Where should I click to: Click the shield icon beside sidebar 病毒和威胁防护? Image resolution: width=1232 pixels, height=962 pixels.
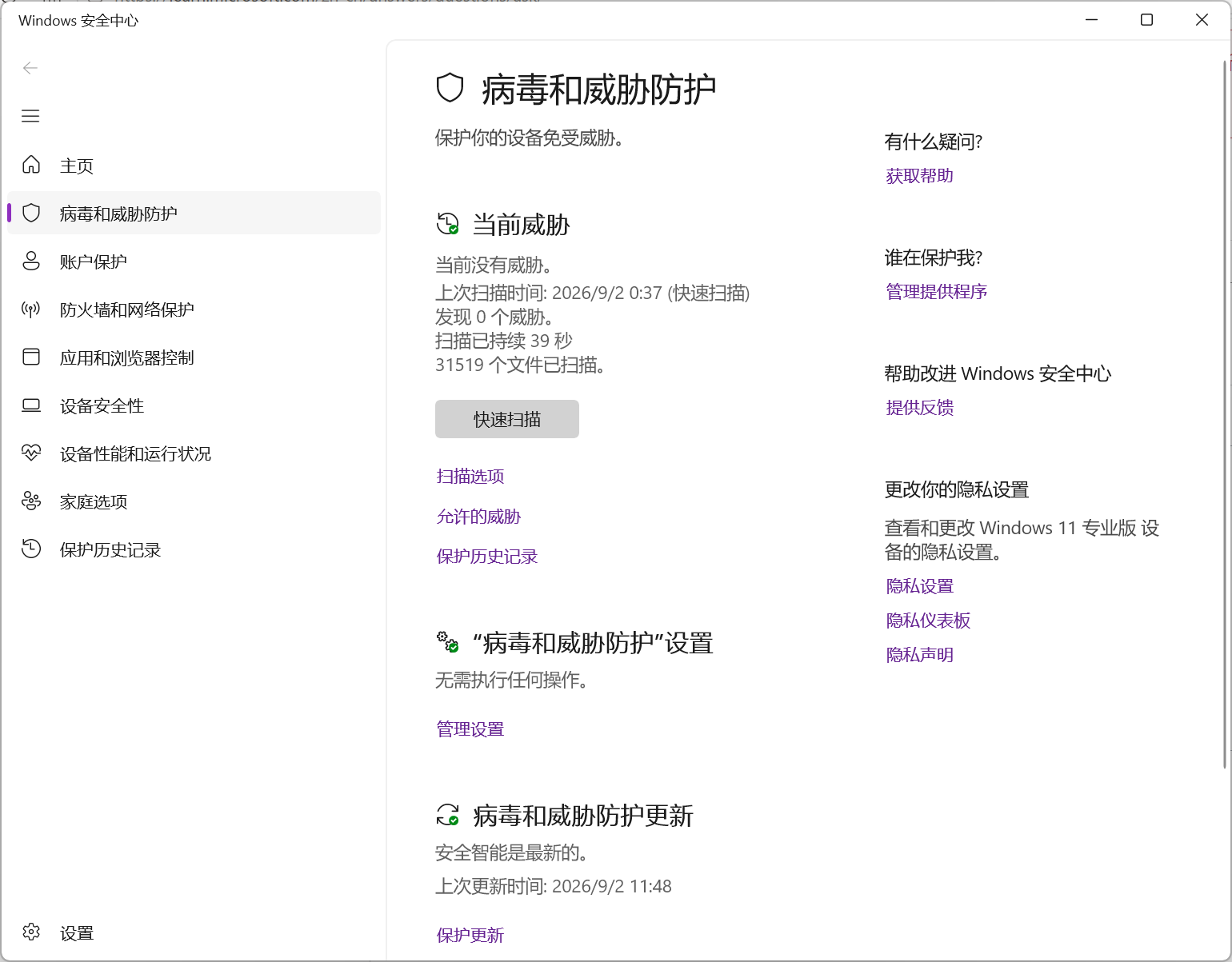click(31, 213)
